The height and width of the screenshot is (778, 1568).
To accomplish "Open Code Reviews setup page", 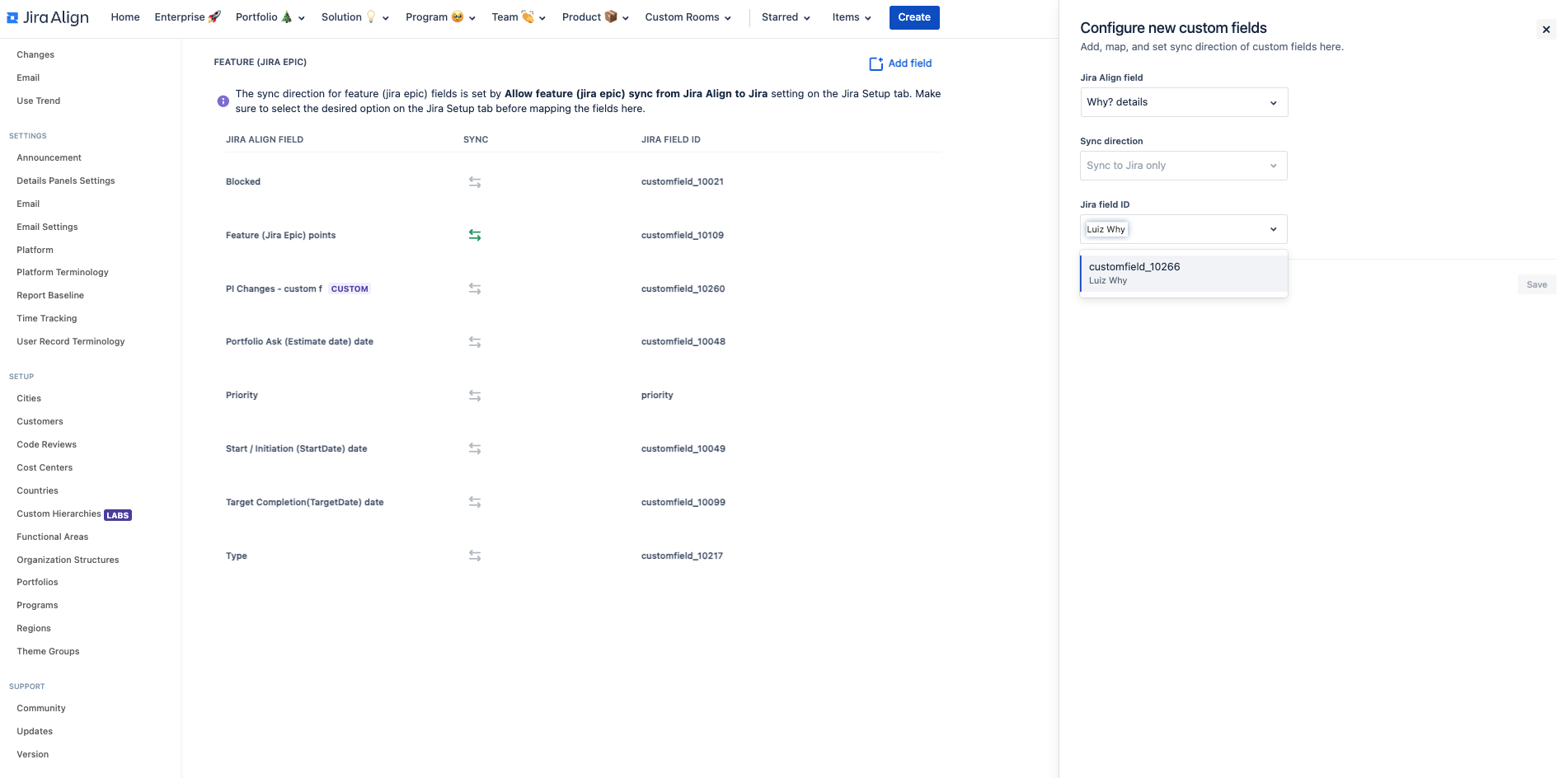I will tap(46, 445).
